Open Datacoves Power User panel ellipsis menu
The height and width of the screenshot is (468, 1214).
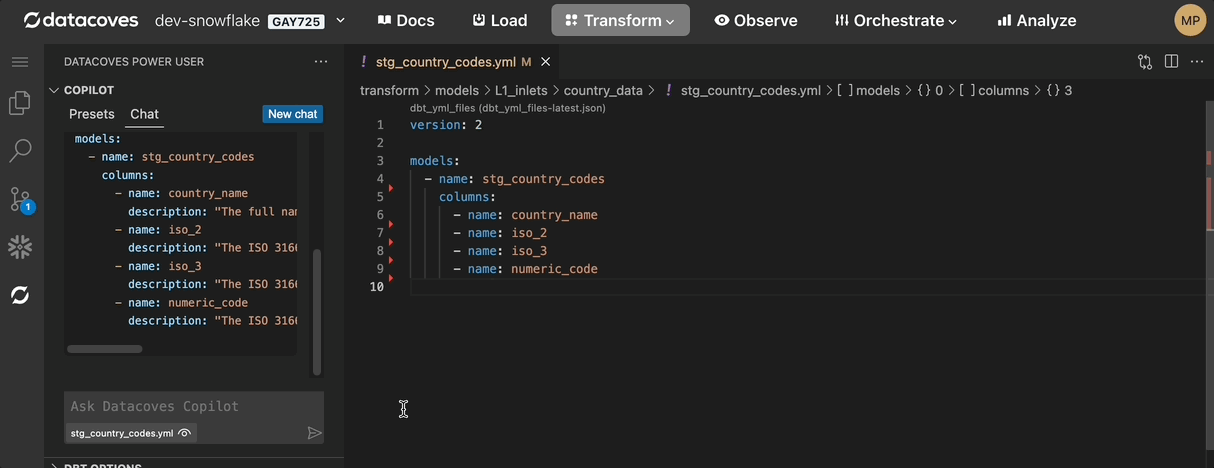tap(321, 62)
